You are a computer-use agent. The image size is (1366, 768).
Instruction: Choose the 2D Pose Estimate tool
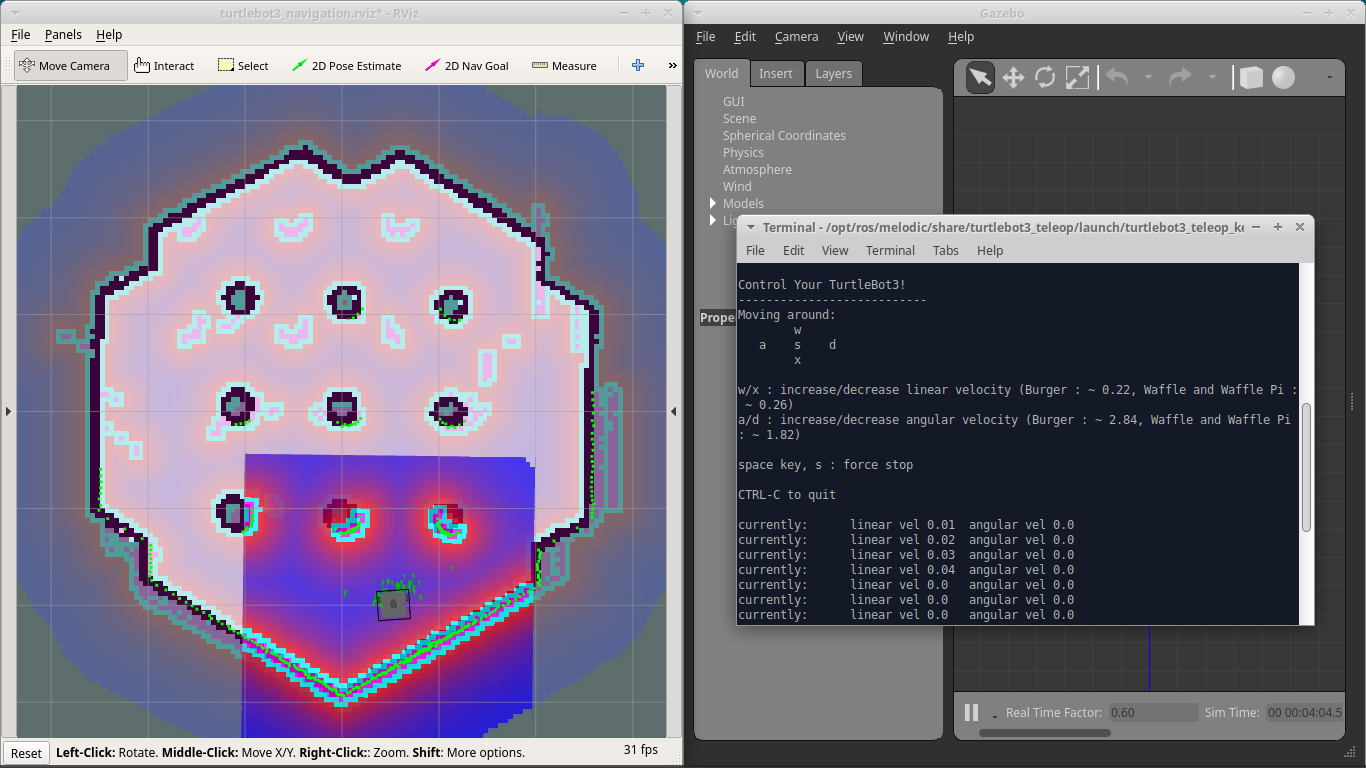click(x=346, y=65)
